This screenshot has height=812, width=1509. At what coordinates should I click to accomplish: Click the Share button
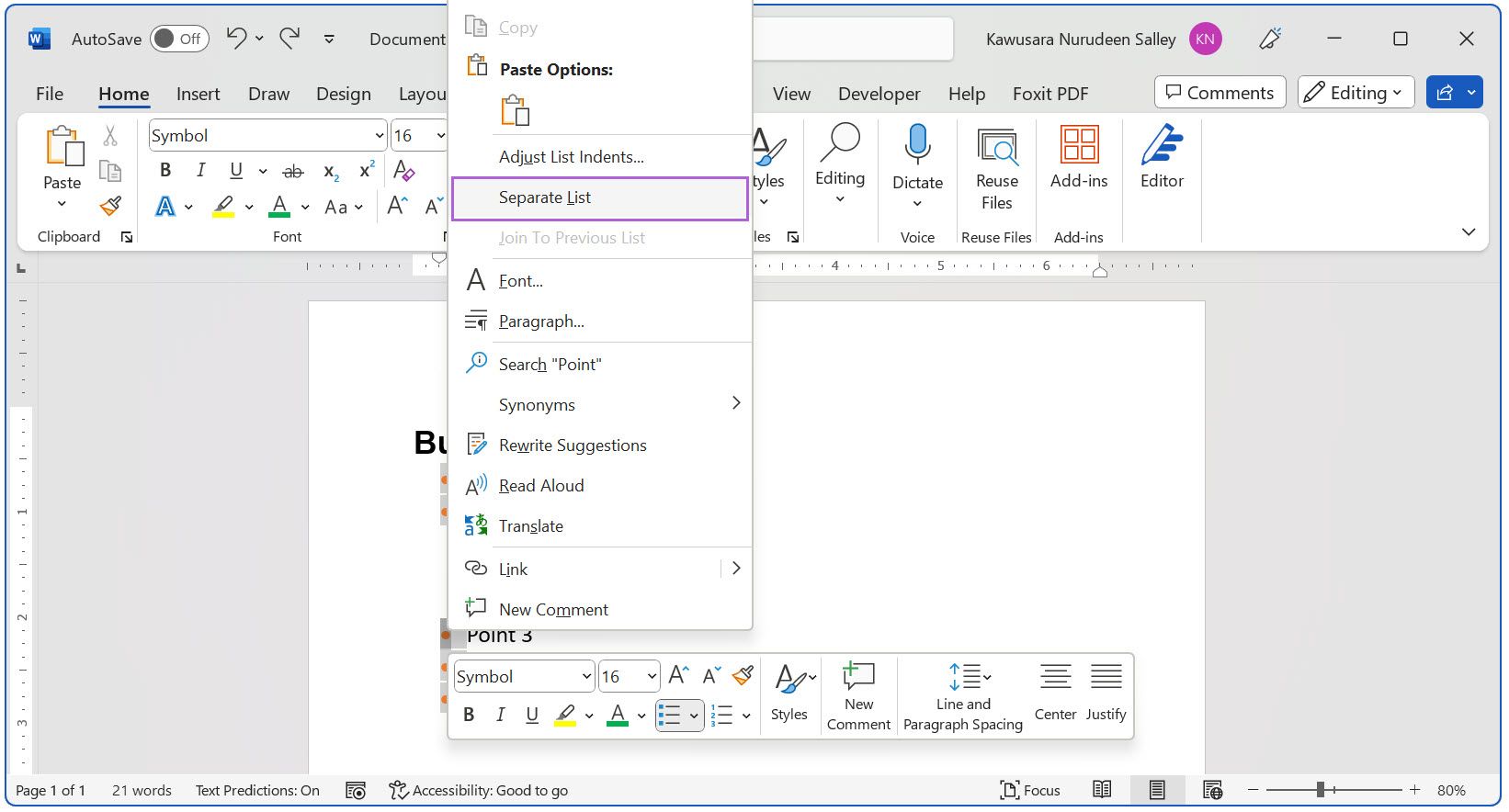click(1444, 93)
